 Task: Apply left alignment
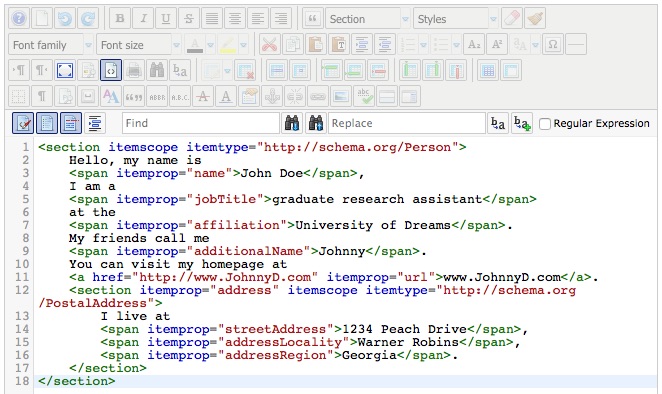pyautogui.click(x=258, y=19)
